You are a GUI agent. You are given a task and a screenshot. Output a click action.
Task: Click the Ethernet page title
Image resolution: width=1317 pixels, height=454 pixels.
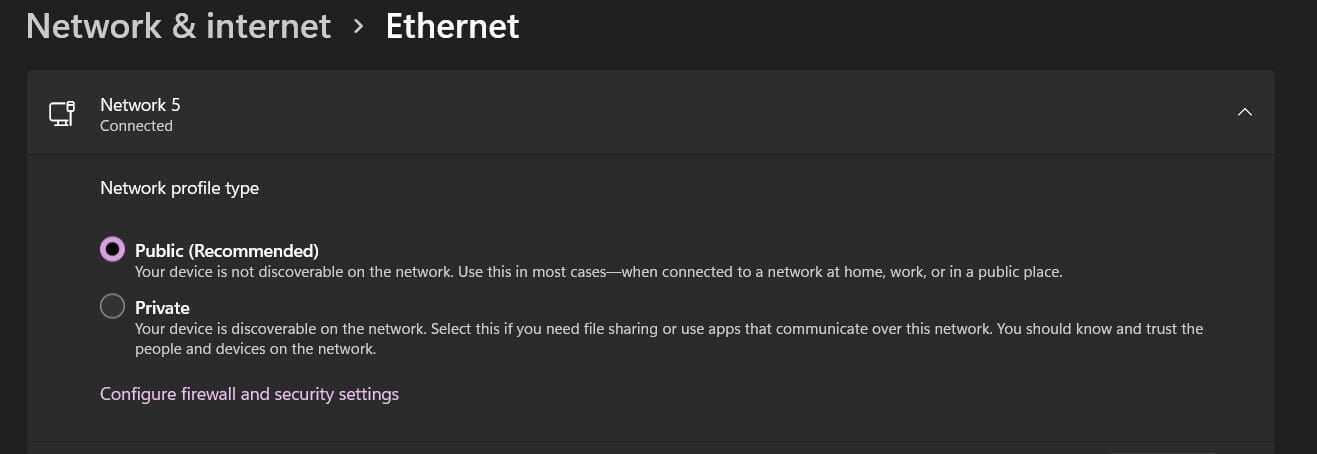tap(452, 26)
